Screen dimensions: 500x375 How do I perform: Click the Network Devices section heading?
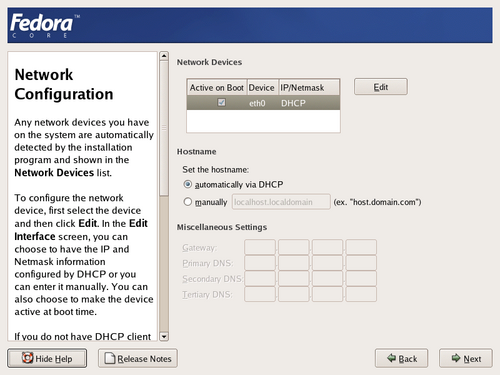pyautogui.click(x=209, y=62)
